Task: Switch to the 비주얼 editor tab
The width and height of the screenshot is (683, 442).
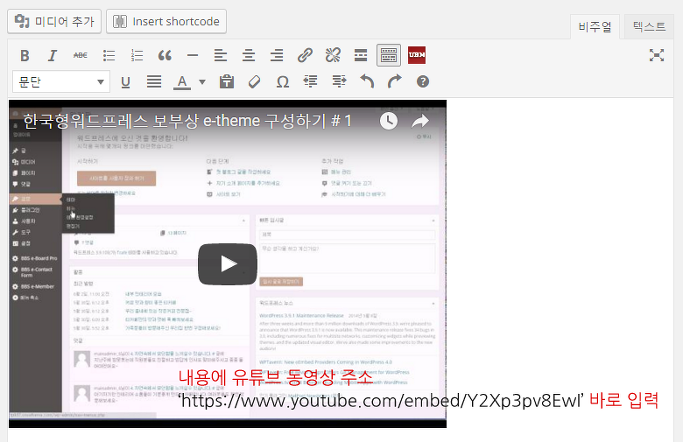Action: tap(595, 27)
